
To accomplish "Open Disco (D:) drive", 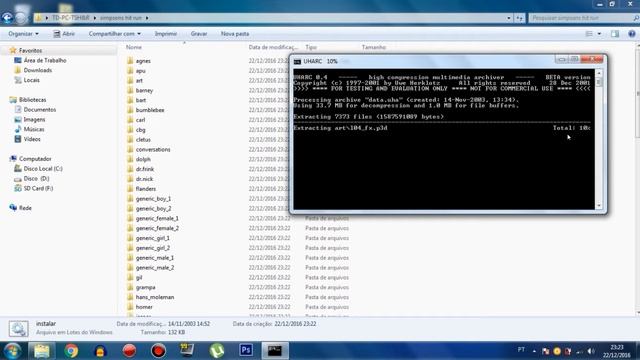I will pos(36,178).
